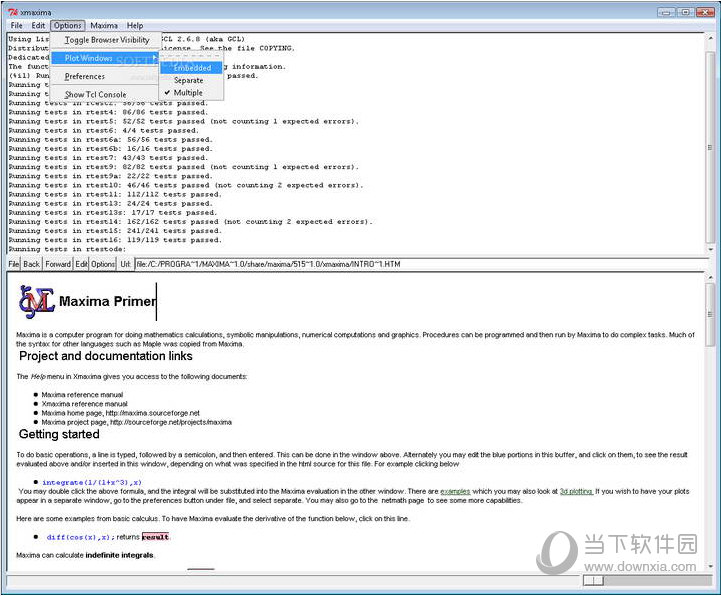Viewport: 721px width, 596px height.
Task: Click the browser File button
Action: click(x=13, y=264)
